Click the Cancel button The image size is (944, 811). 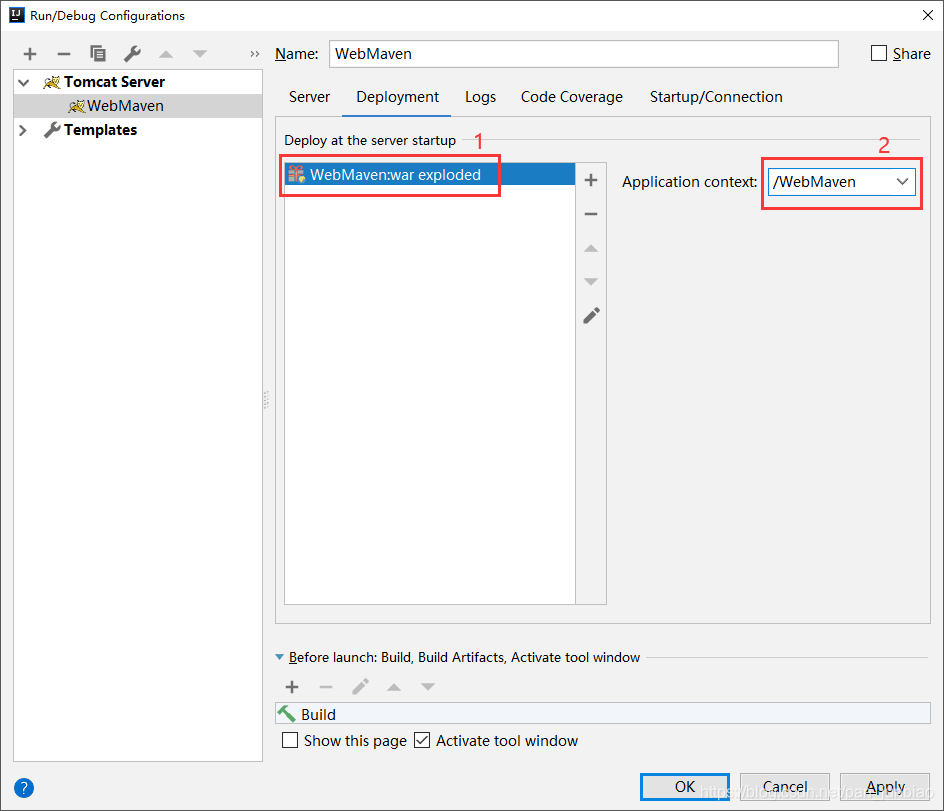(784, 786)
